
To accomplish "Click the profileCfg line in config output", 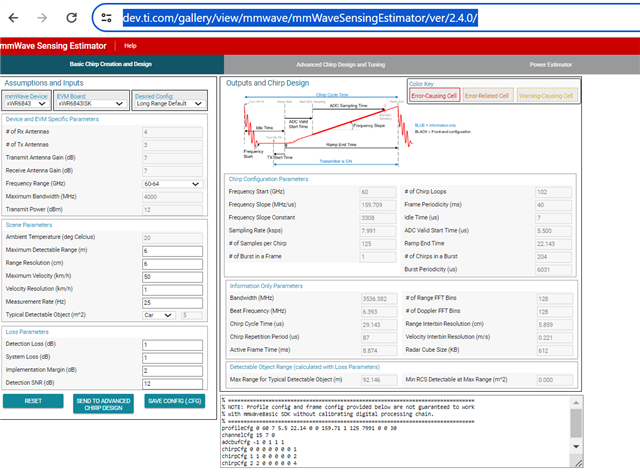I will point(309,429).
